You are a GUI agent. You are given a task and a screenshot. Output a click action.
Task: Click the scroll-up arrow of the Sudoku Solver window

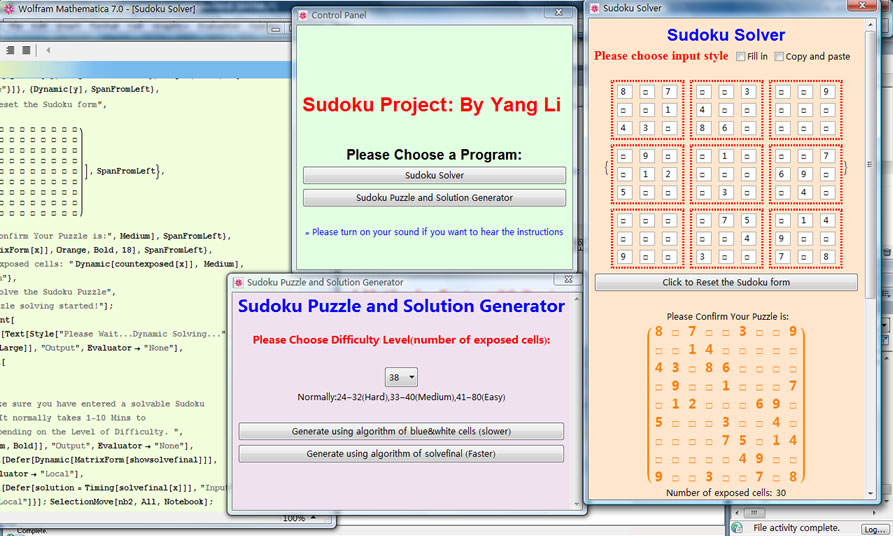coord(870,25)
